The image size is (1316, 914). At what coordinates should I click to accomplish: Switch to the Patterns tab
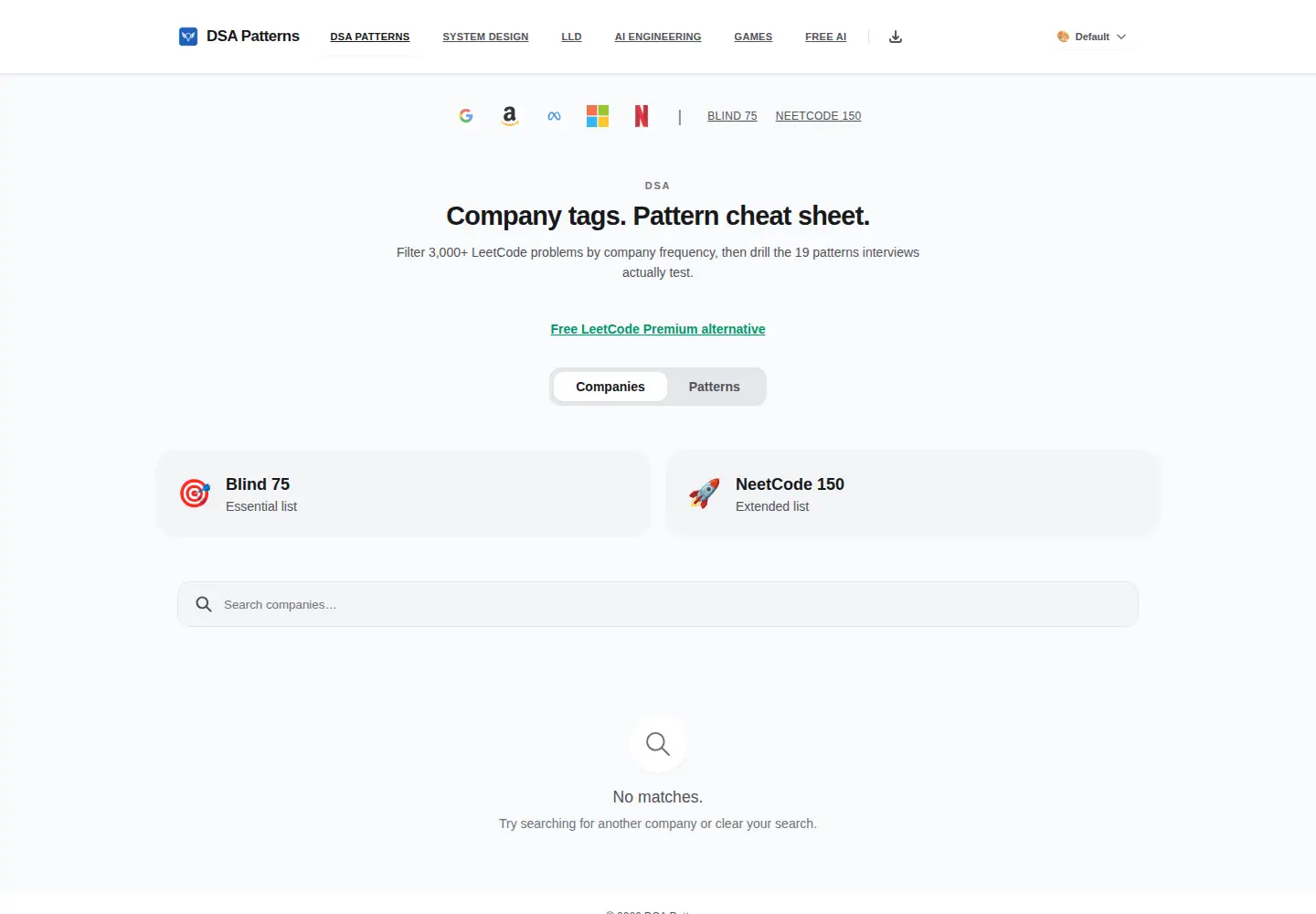(x=715, y=387)
